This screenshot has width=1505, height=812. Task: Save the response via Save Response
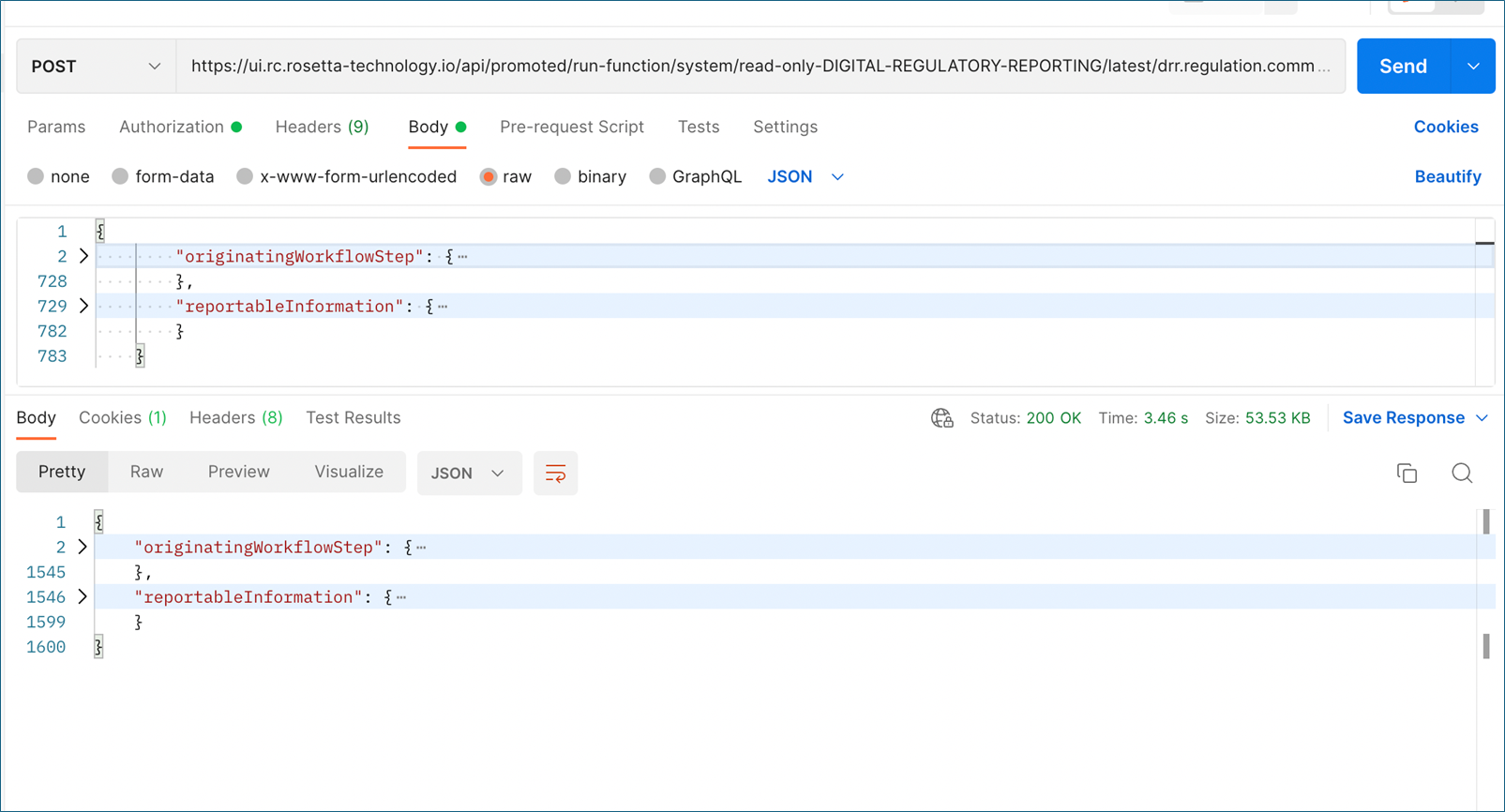(x=1404, y=418)
